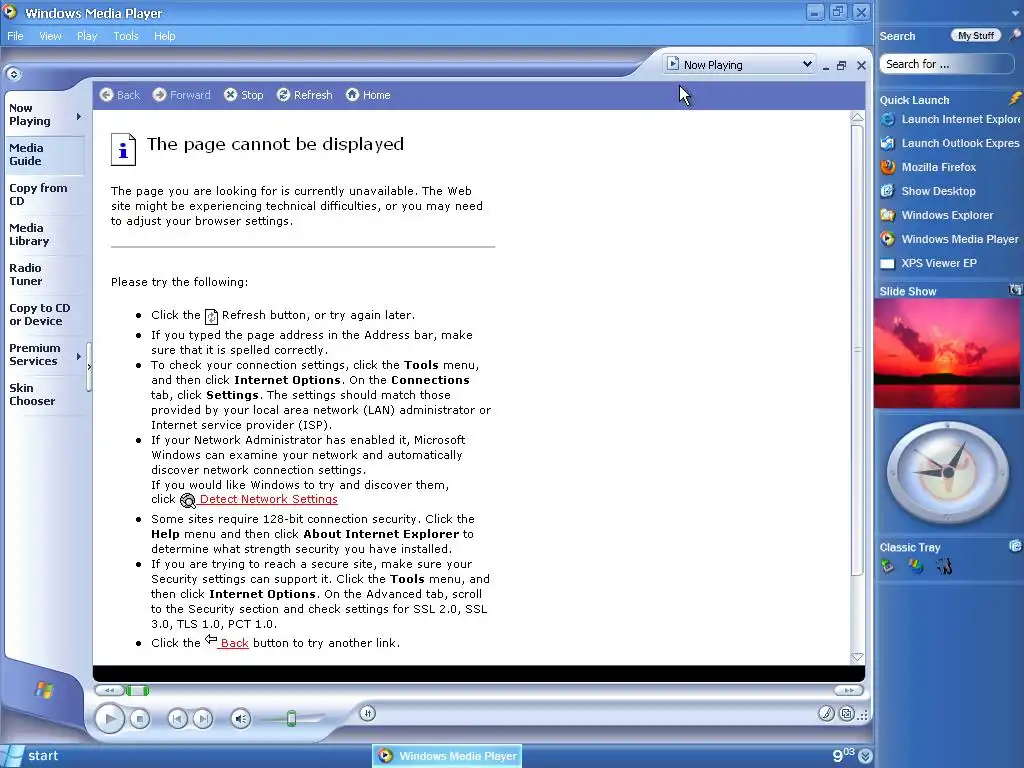The width and height of the screenshot is (1024, 768).
Task: Click the Quick Launch lightning bolt icon
Action: coord(1015,99)
